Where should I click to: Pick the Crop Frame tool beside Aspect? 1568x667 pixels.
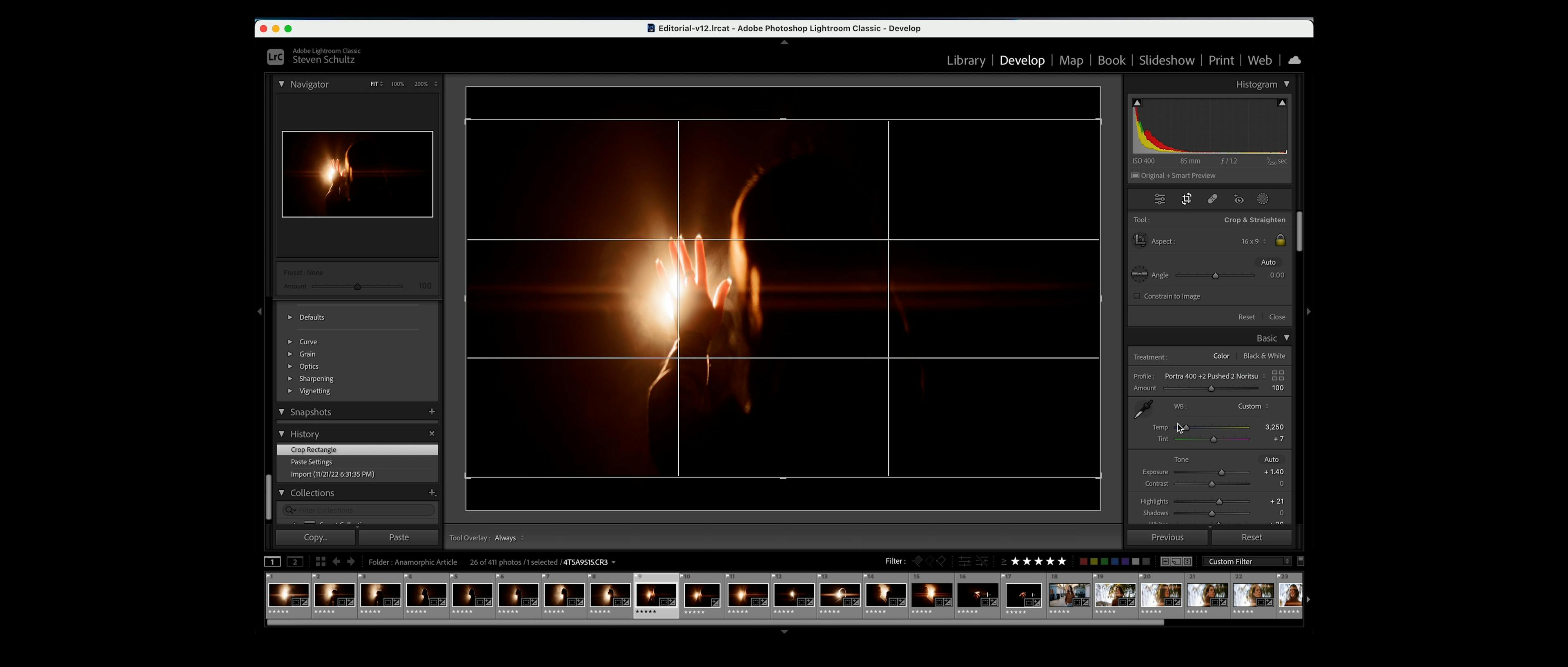(1140, 241)
